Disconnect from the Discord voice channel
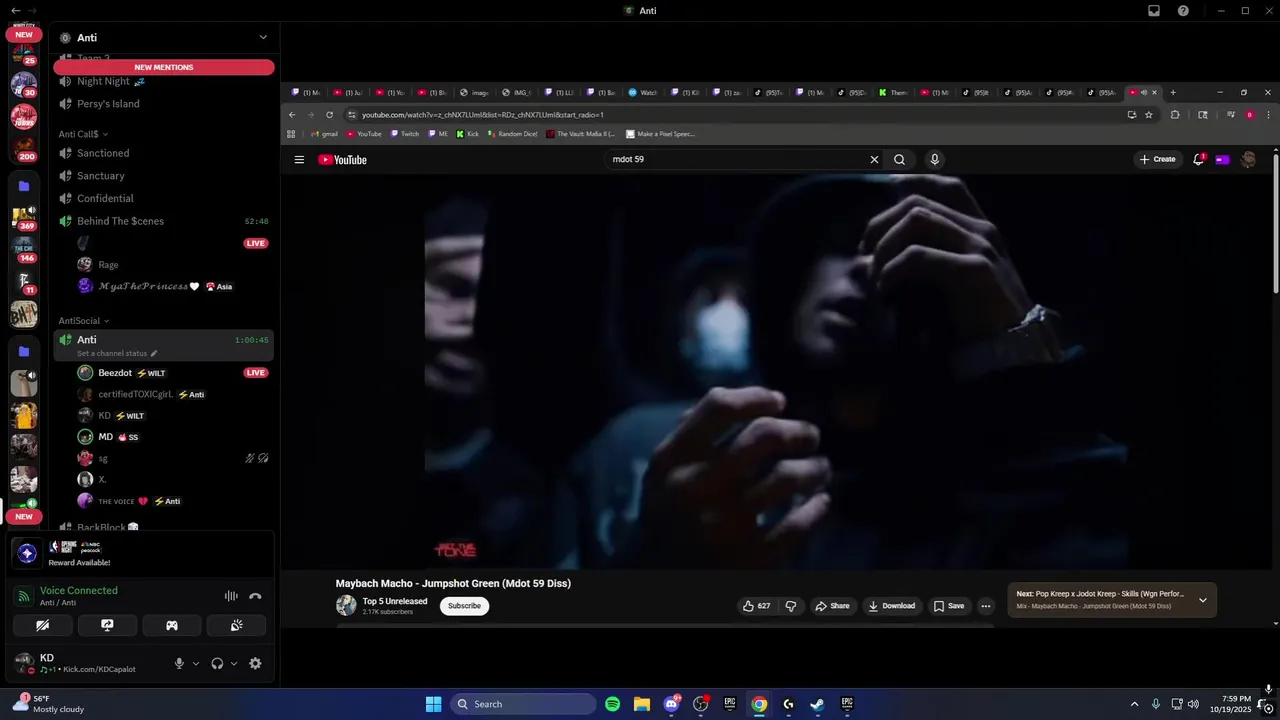 pyautogui.click(x=255, y=596)
